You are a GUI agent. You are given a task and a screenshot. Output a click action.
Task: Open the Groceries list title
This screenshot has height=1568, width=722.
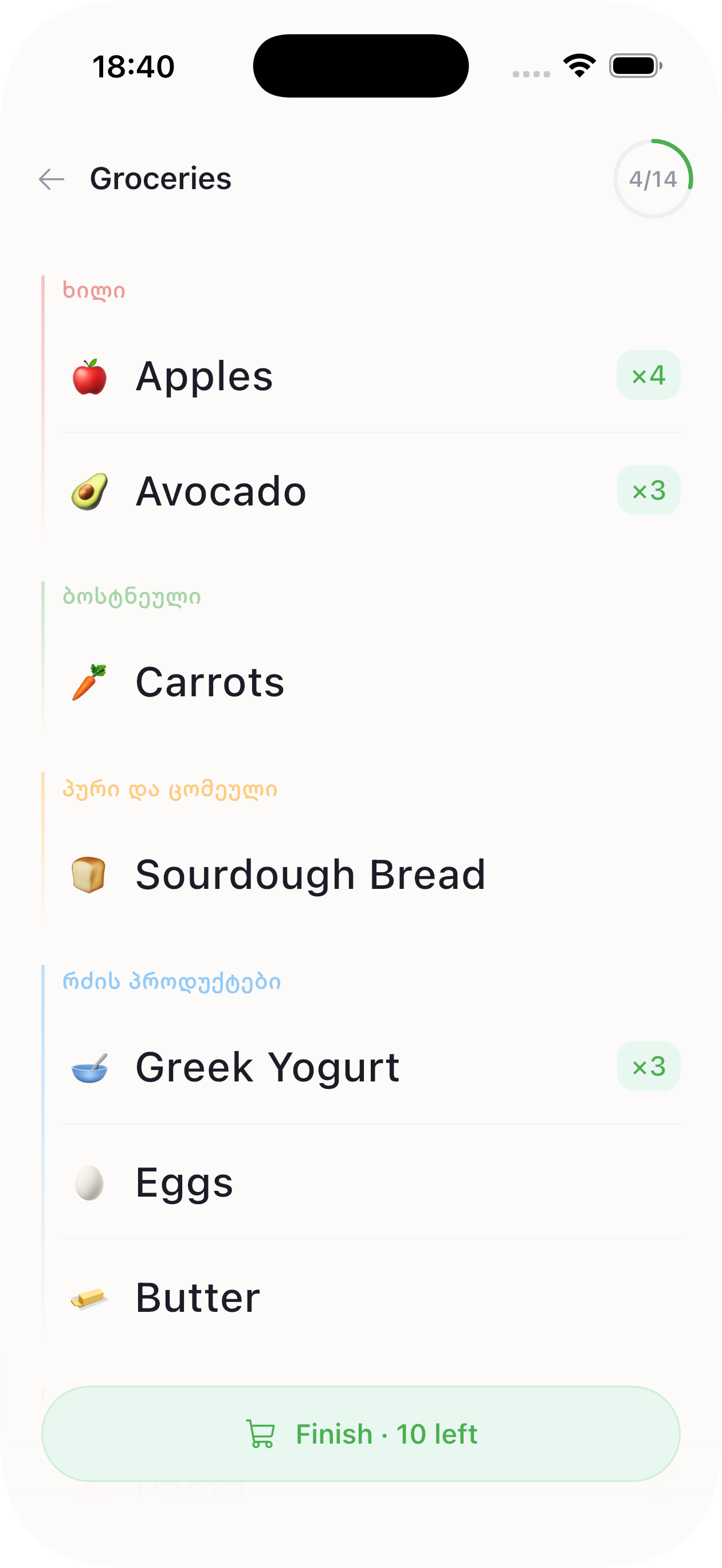click(x=160, y=179)
